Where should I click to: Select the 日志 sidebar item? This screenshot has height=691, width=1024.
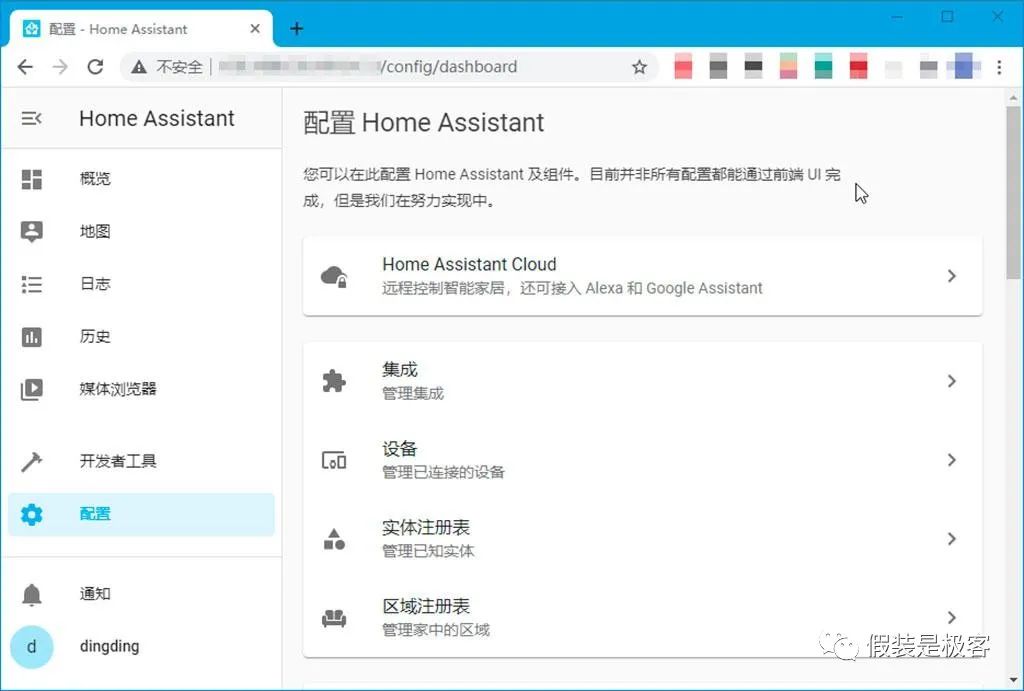[x=141, y=284]
